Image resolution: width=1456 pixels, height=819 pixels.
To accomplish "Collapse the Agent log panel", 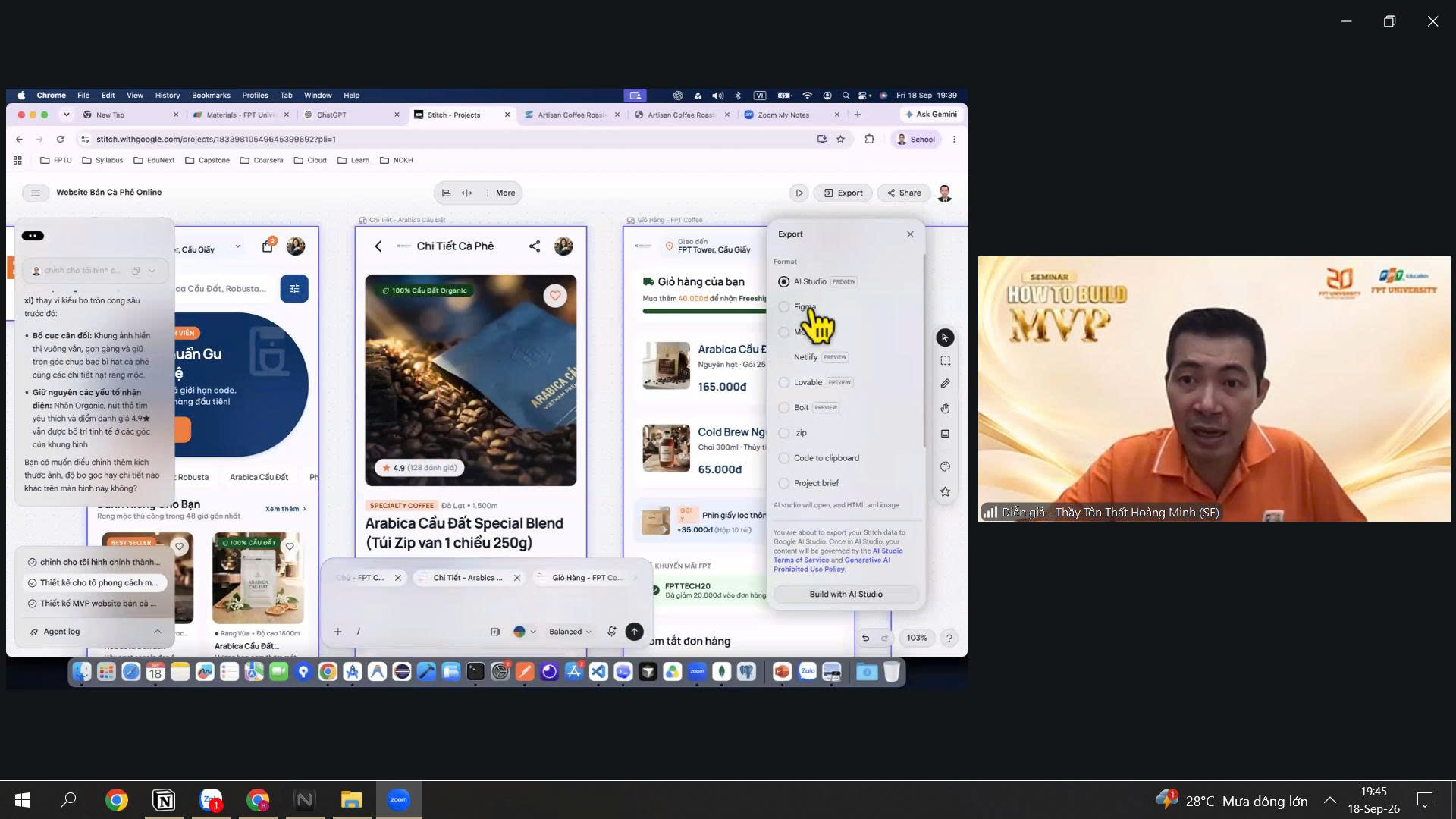I will pyautogui.click(x=157, y=632).
